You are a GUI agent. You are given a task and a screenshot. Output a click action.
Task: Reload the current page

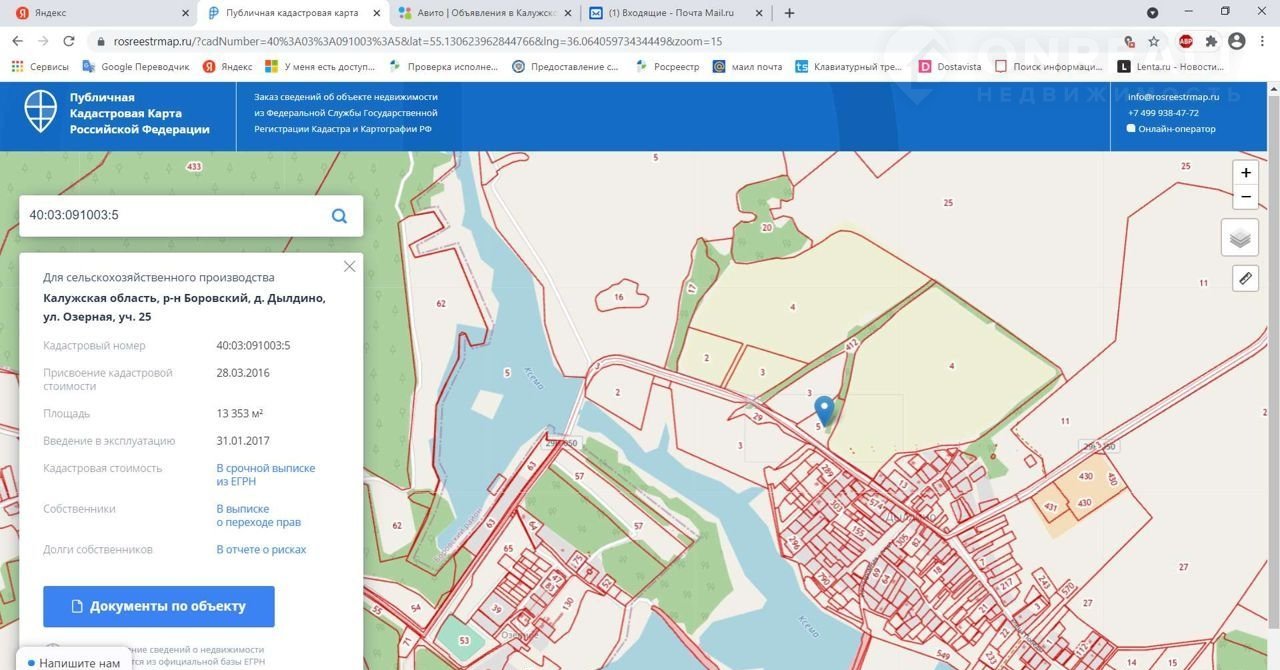pyautogui.click(x=69, y=42)
